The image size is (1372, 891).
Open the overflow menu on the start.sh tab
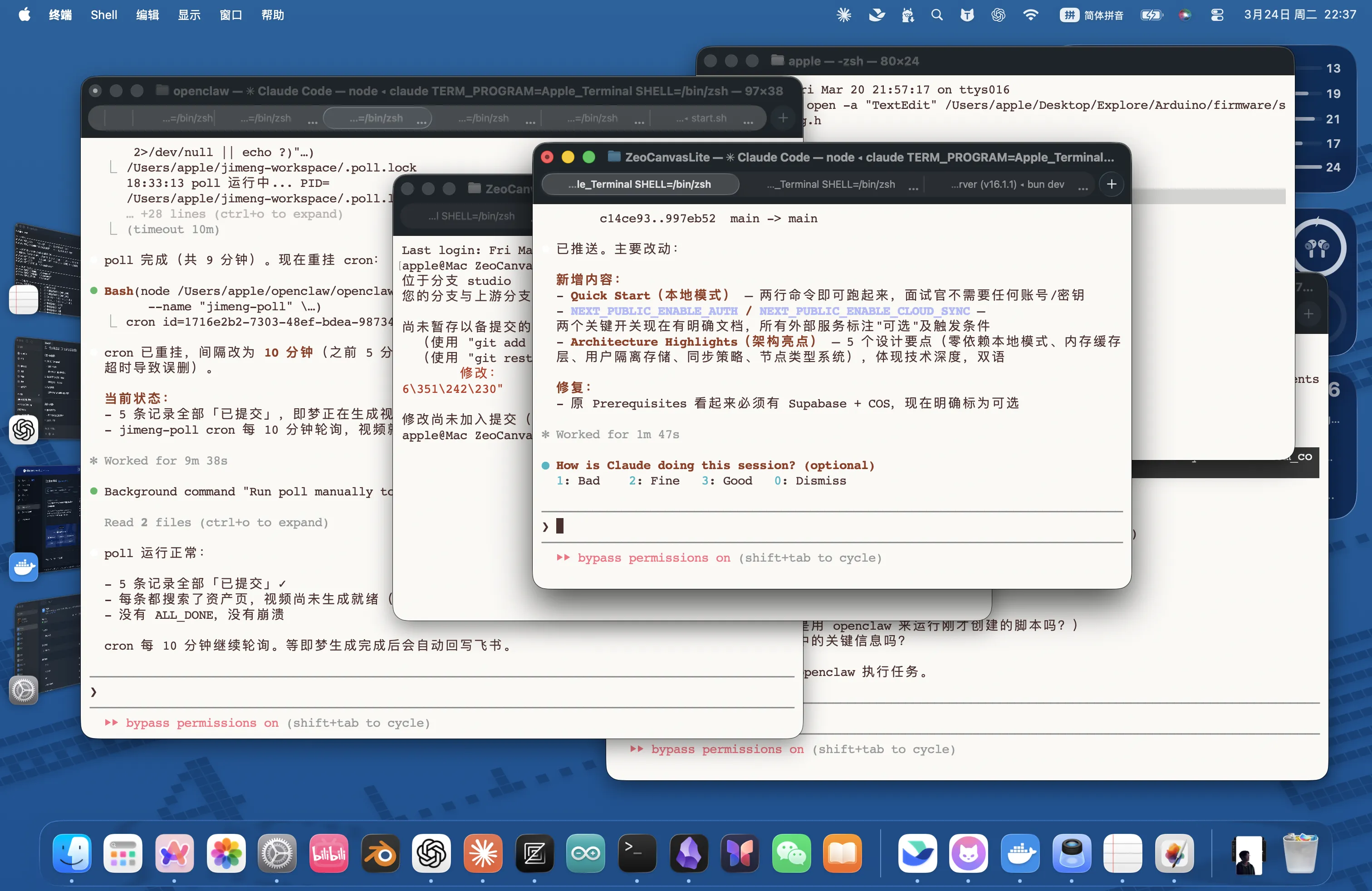(x=748, y=122)
